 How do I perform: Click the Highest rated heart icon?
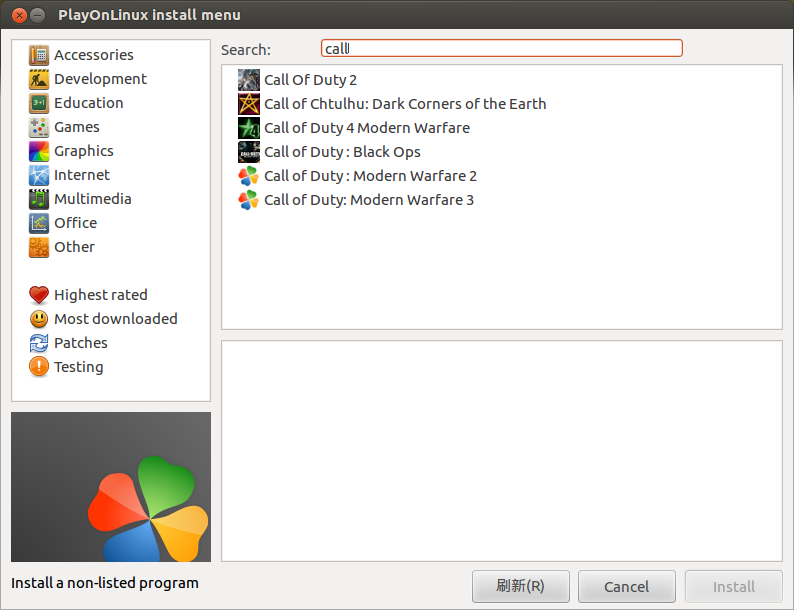coord(39,295)
